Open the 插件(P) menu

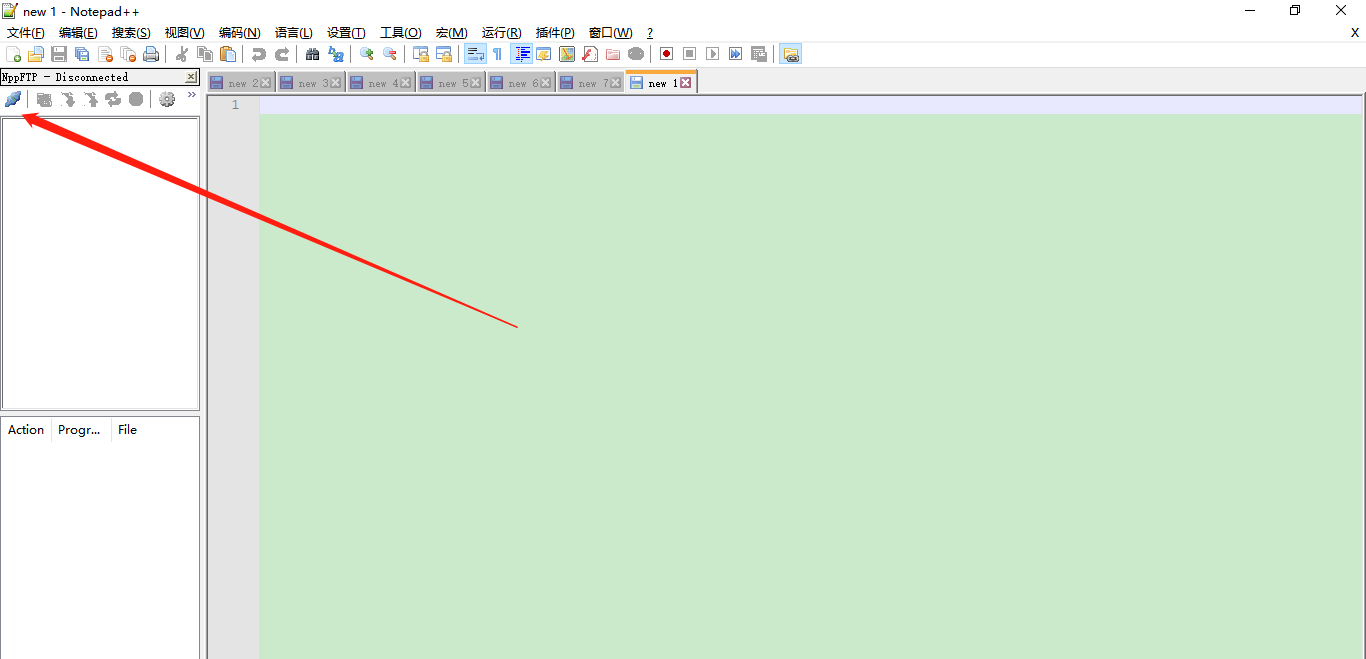coord(555,33)
